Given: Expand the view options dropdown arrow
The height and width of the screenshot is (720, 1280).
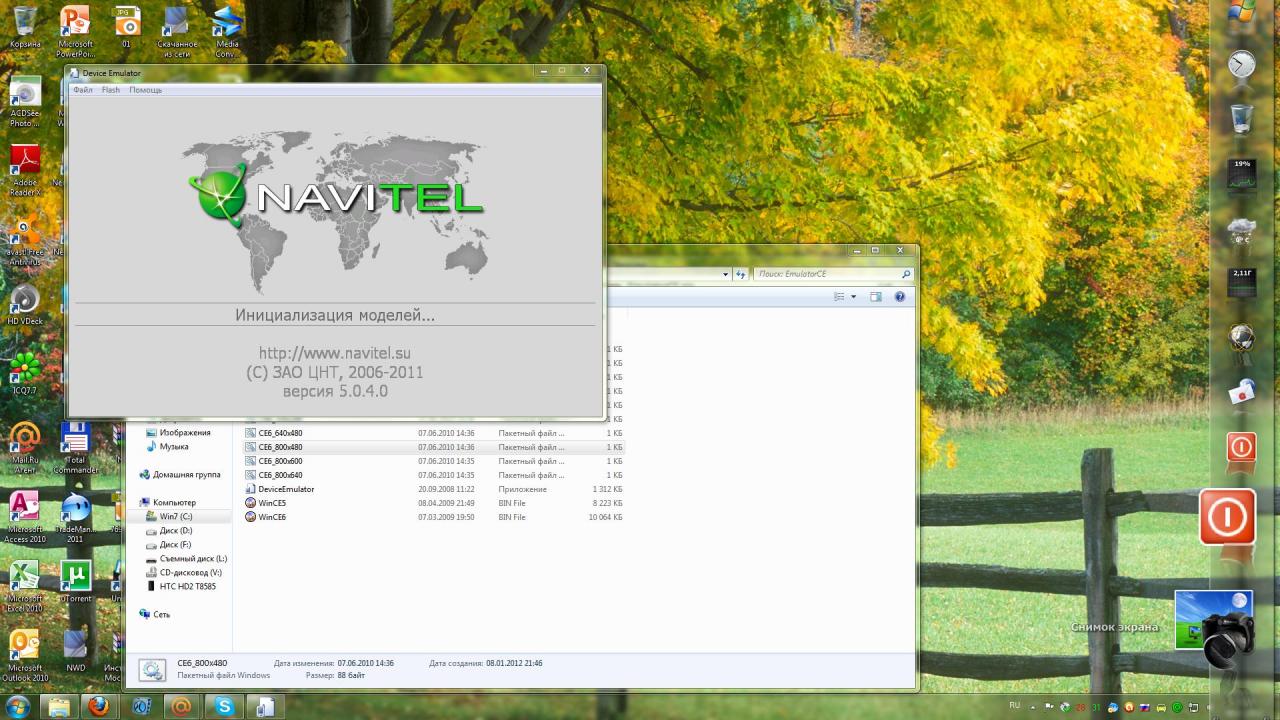Looking at the screenshot, I should click(x=853, y=297).
